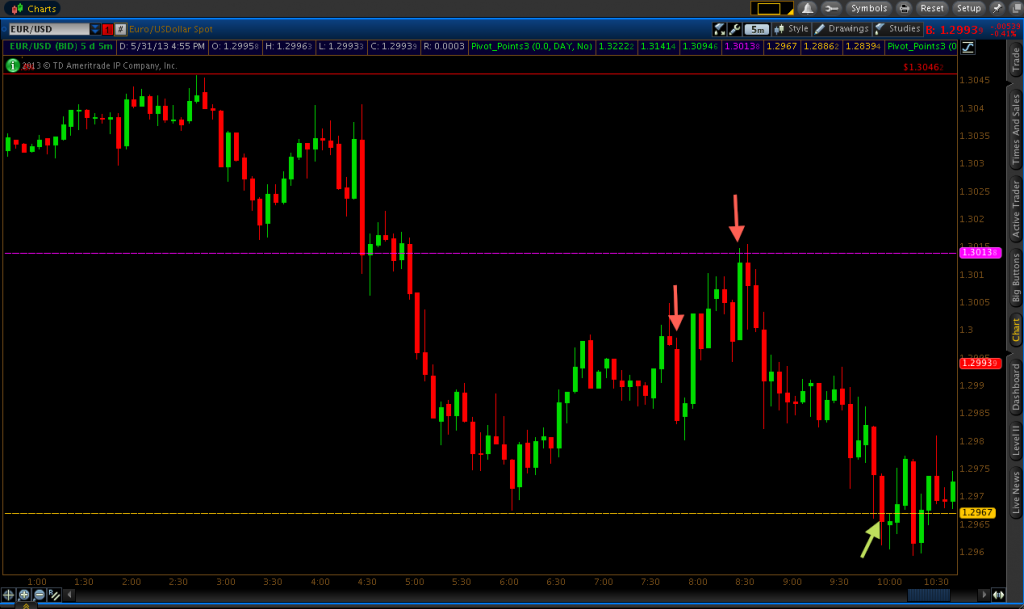
Task: Click the yellow 1.2967 pivot price tag
Action: [978, 513]
